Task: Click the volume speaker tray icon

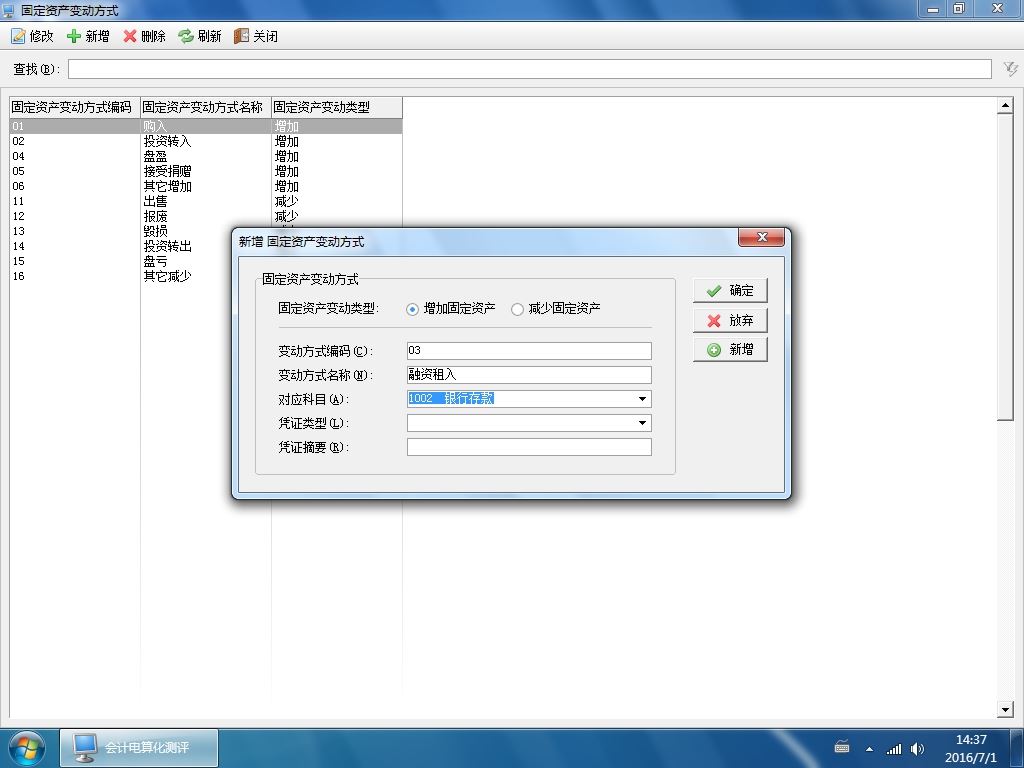Action: [918, 749]
